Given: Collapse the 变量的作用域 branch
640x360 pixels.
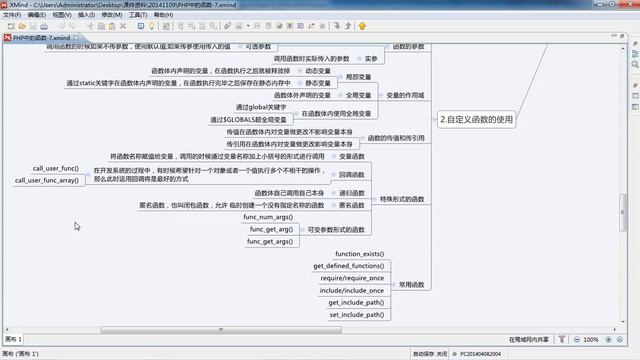Looking at the screenshot, I should [381, 96].
